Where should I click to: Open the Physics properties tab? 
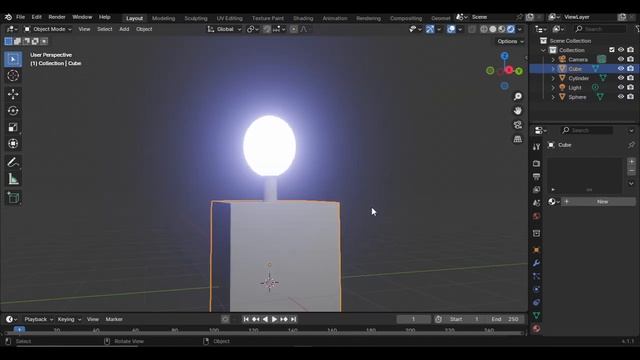(536, 289)
